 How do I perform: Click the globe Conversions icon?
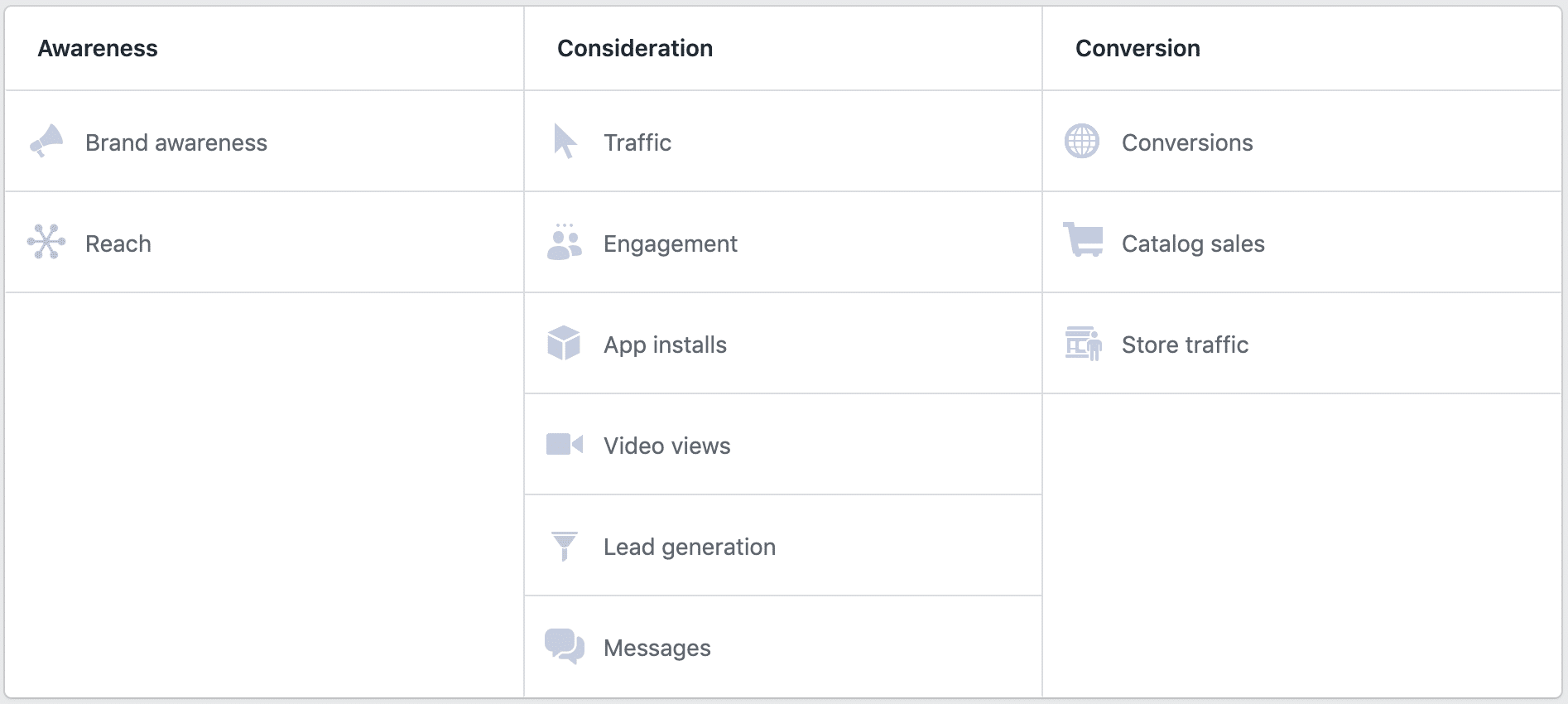click(x=1082, y=141)
